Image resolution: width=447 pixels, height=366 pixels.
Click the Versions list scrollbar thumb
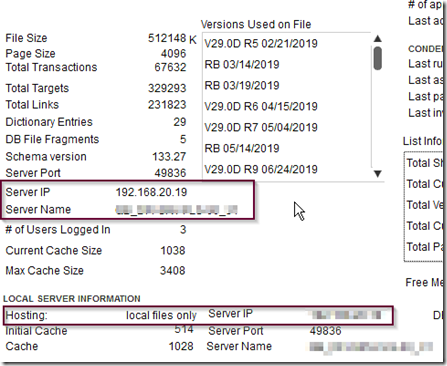(377, 58)
